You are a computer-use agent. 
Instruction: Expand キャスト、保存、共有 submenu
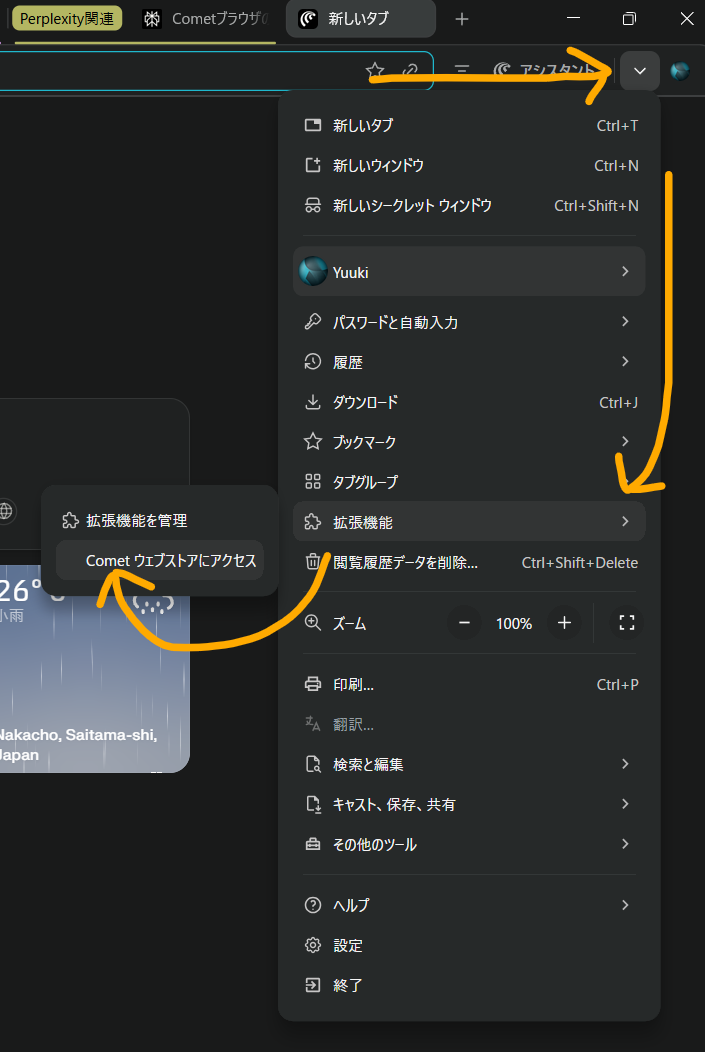pyautogui.click(x=469, y=804)
